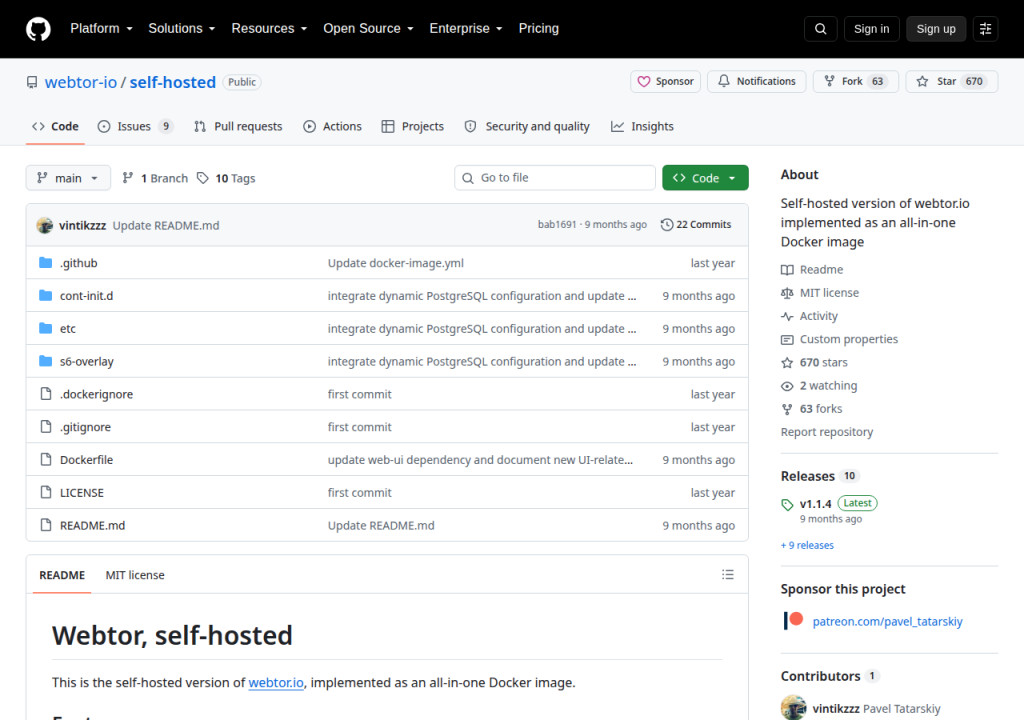Open the Pricing page
Viewport: 1024px width, 720px height.
coord(539,29)
